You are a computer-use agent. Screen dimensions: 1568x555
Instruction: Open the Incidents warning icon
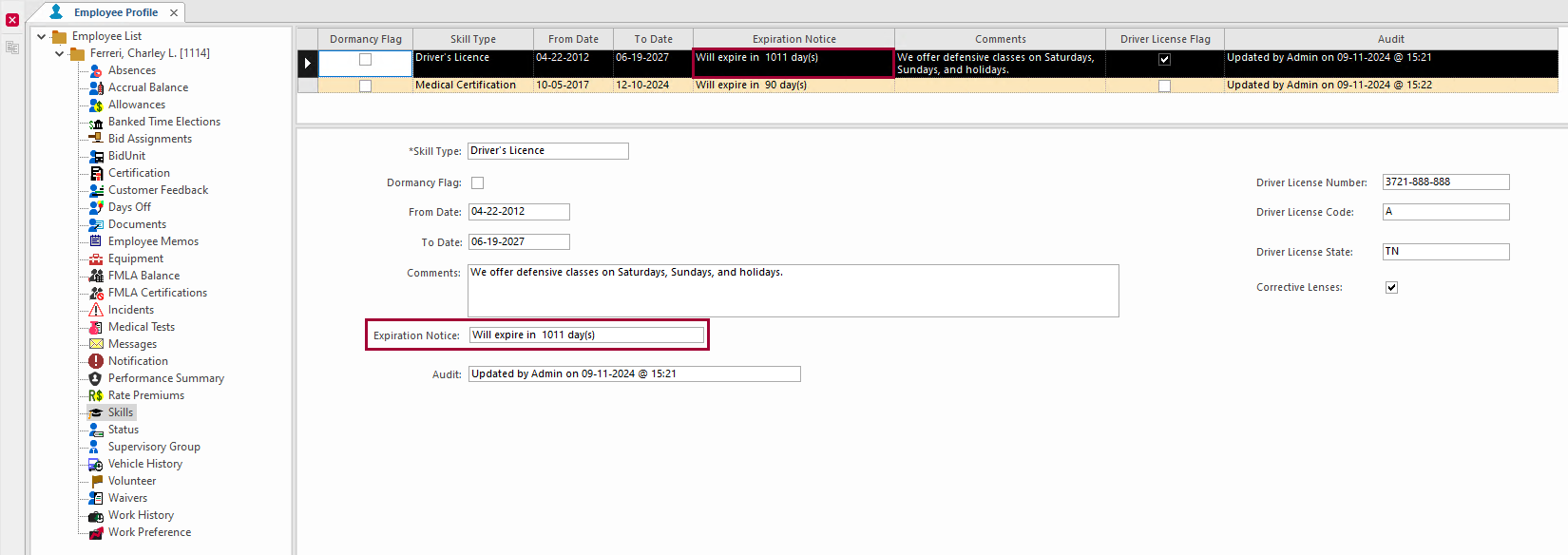coord(96,310)
